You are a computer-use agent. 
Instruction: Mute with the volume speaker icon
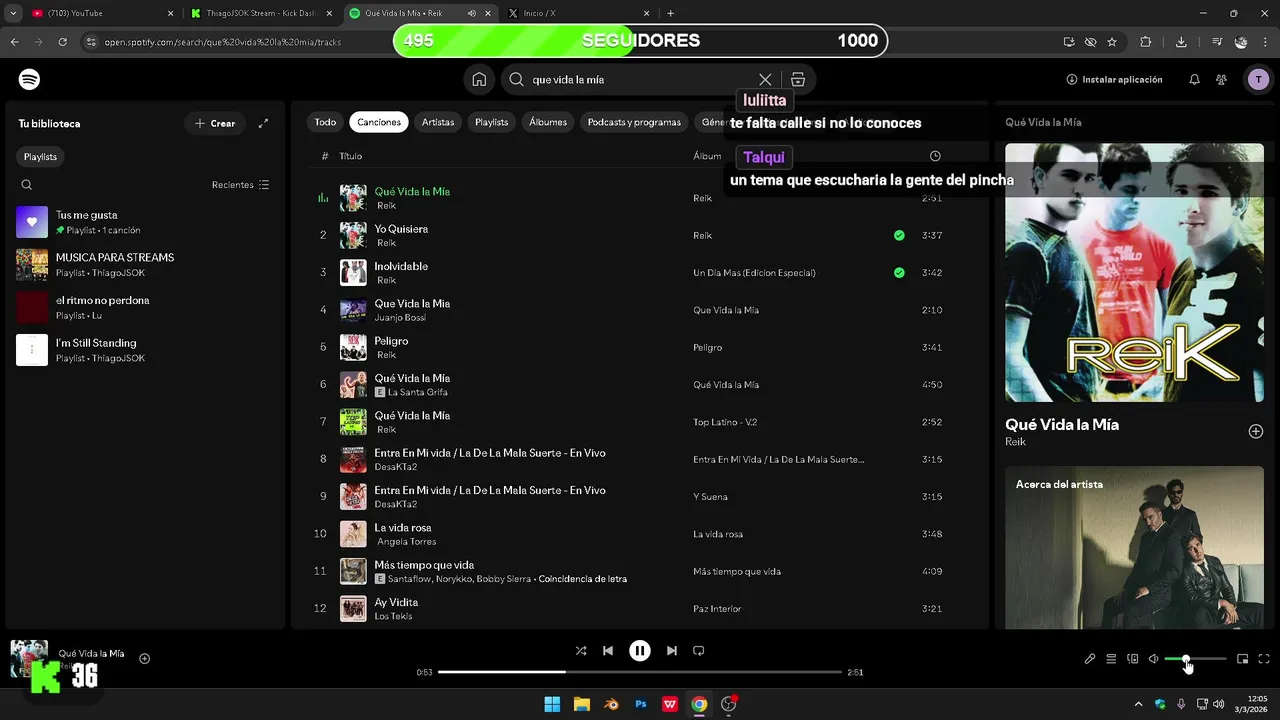(x=1154, y=659)
